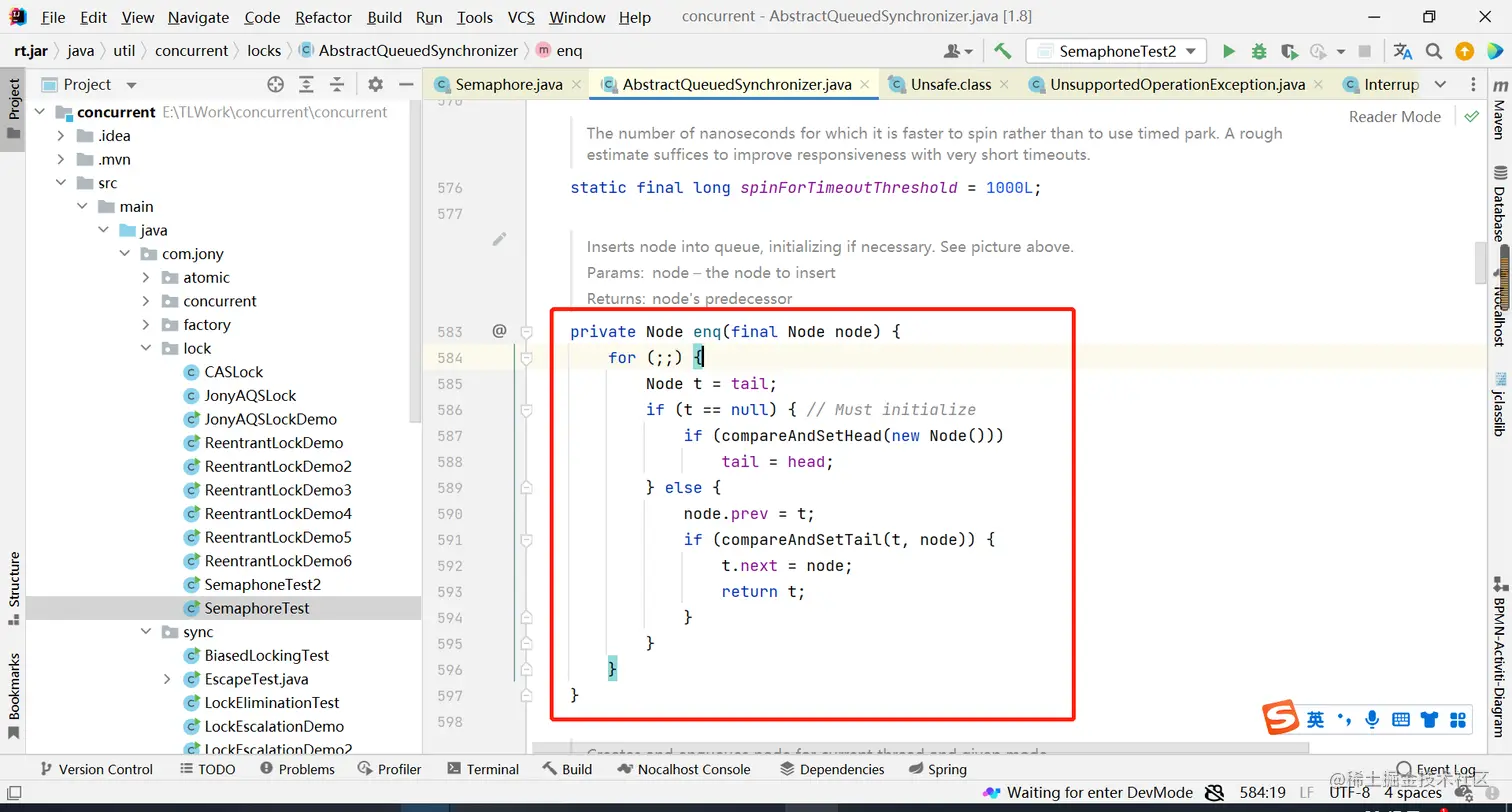
Task: Expand the atomic package
Action: [146, 277]
